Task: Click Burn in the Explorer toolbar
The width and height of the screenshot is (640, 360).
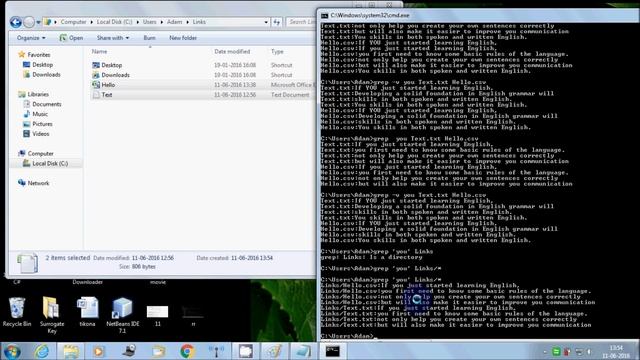Action: click(149, 38)
